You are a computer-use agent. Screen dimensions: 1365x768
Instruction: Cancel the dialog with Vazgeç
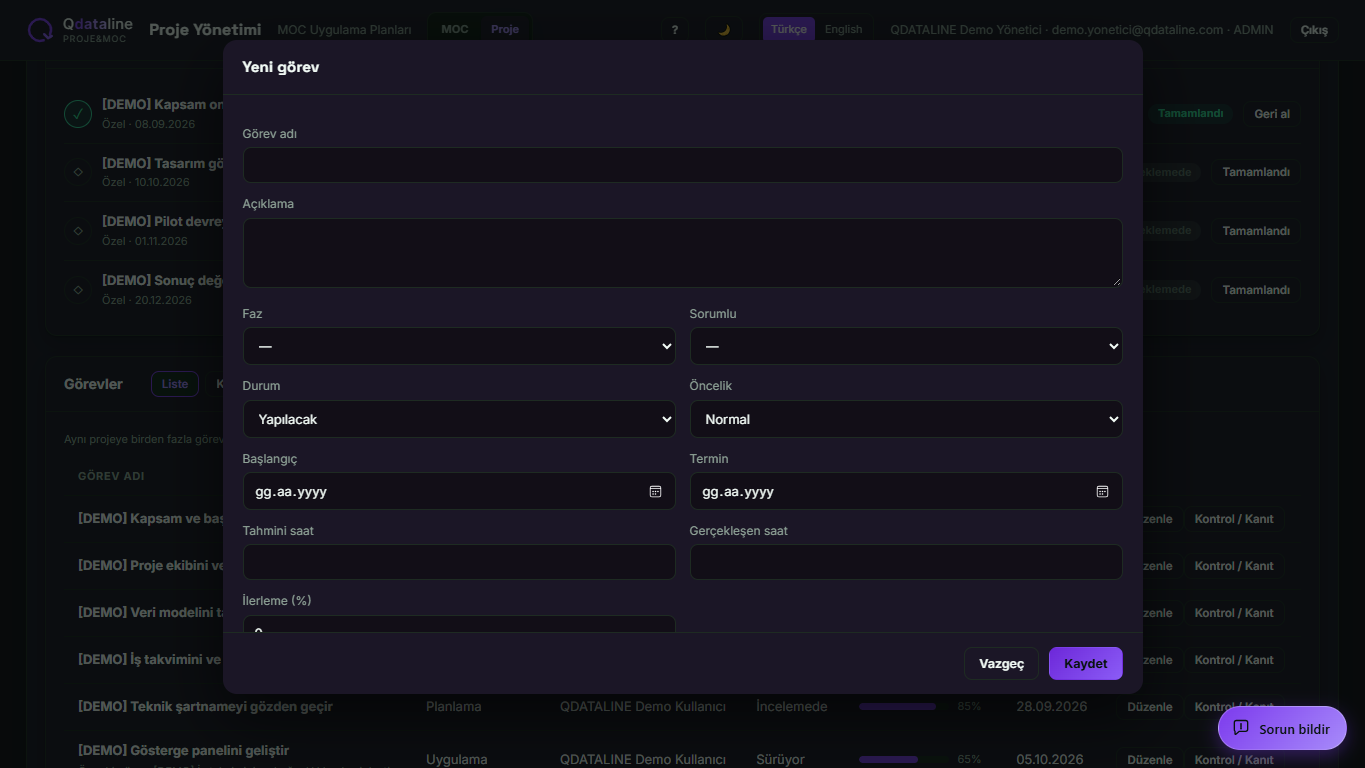point(1001,663)
